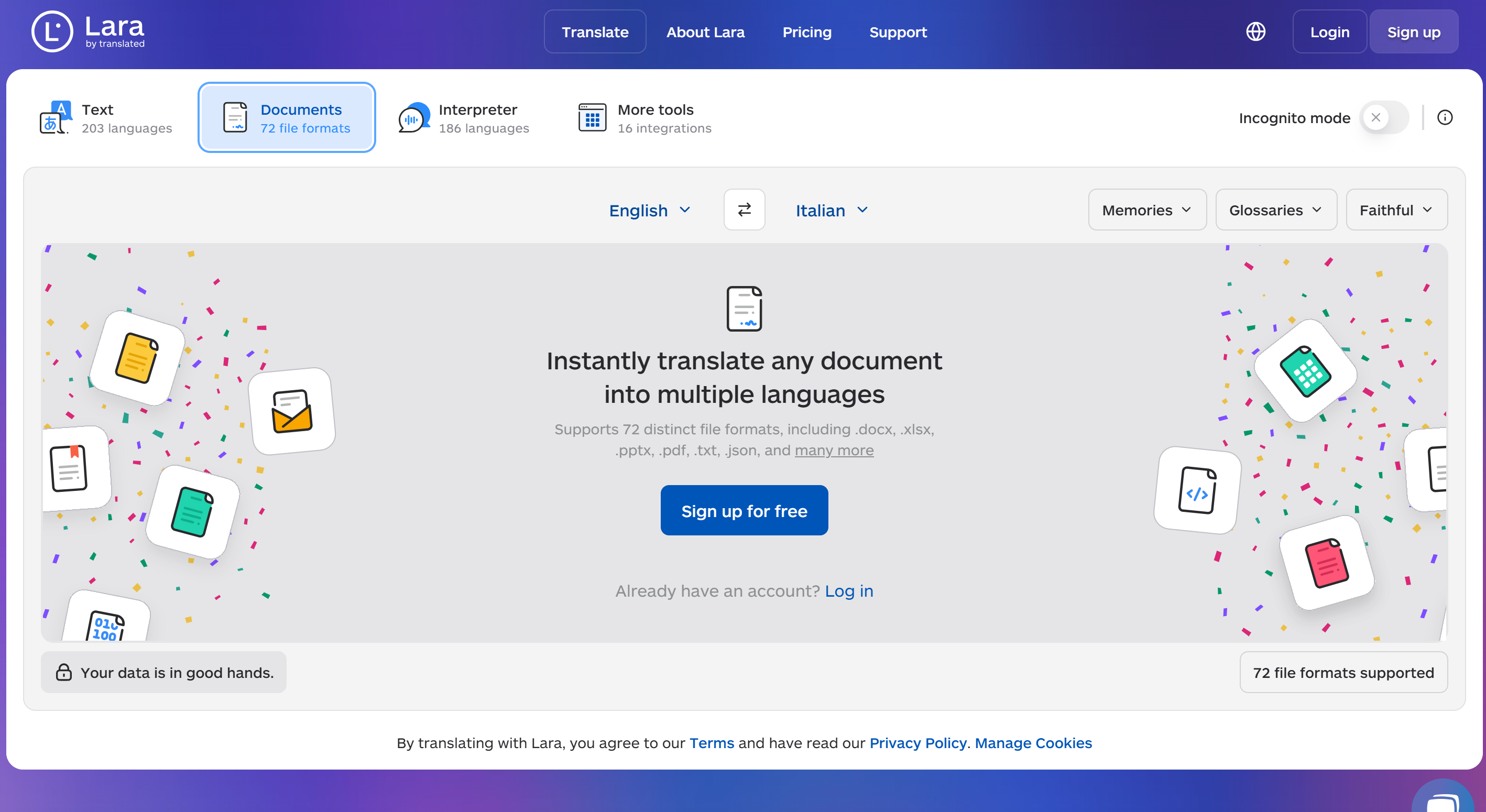Screen dimensions: 1486x812
Task: Switch to the Interpreter tab
Action: (x=464, y=118)
